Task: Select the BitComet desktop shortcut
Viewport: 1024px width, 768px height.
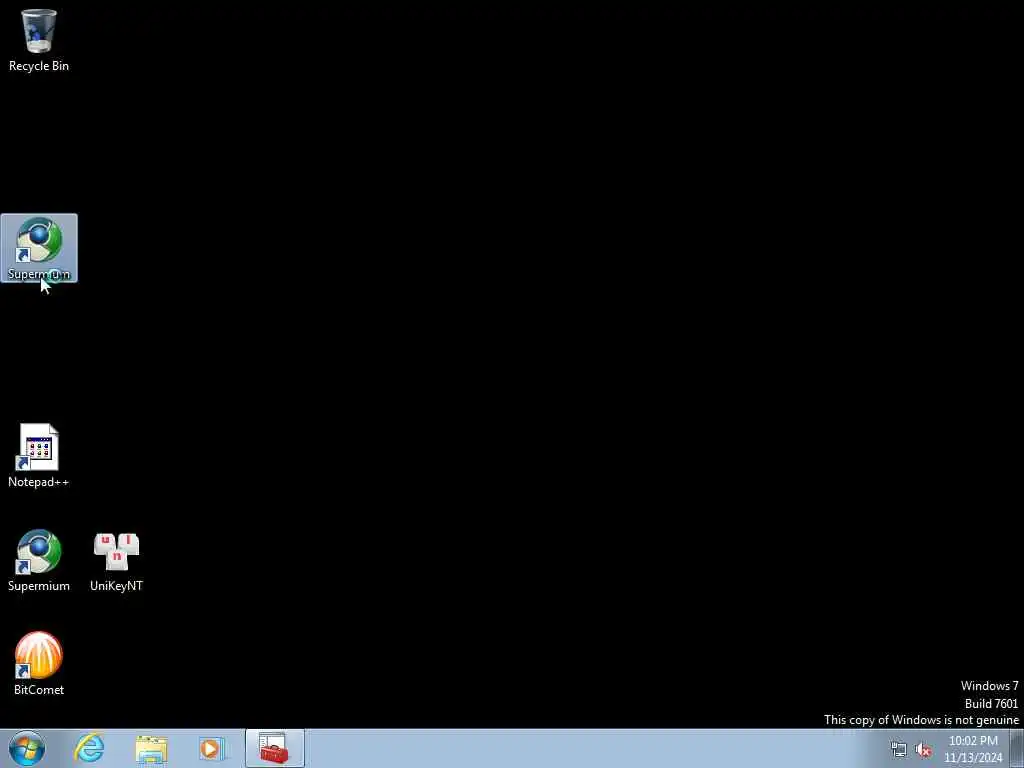Action: point(39,664)
